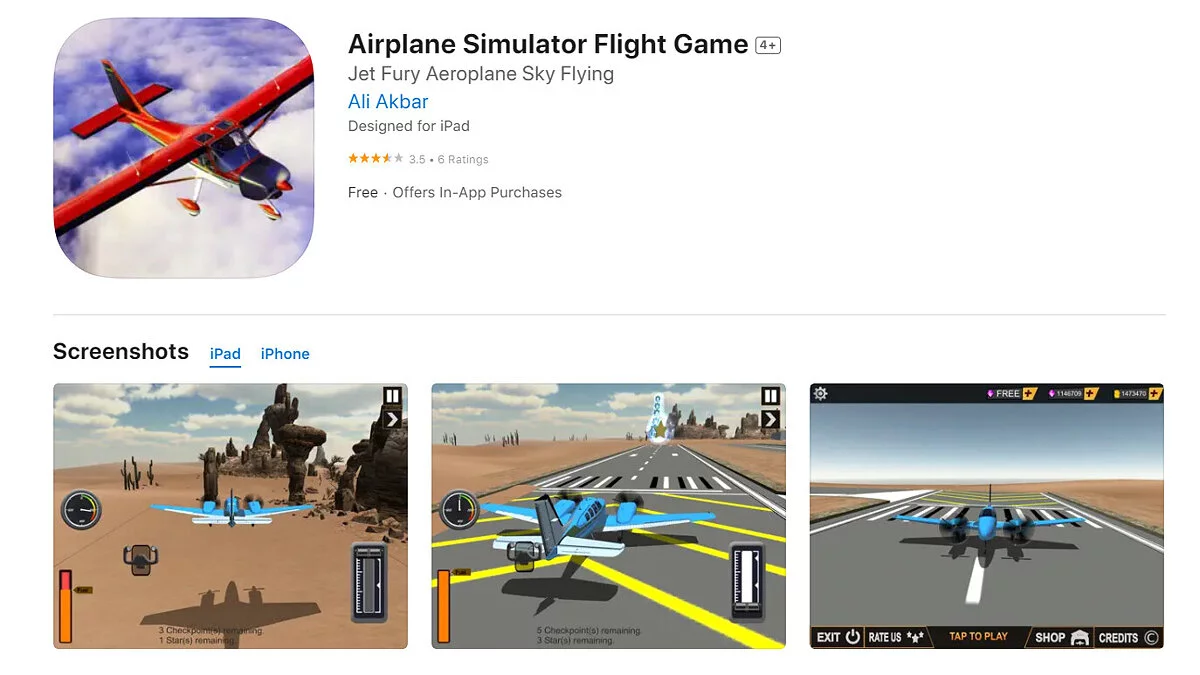Click the CREDITS copyright icon
The height and width of the screenshot is (675, 1200).
(x=1151, y=637)
